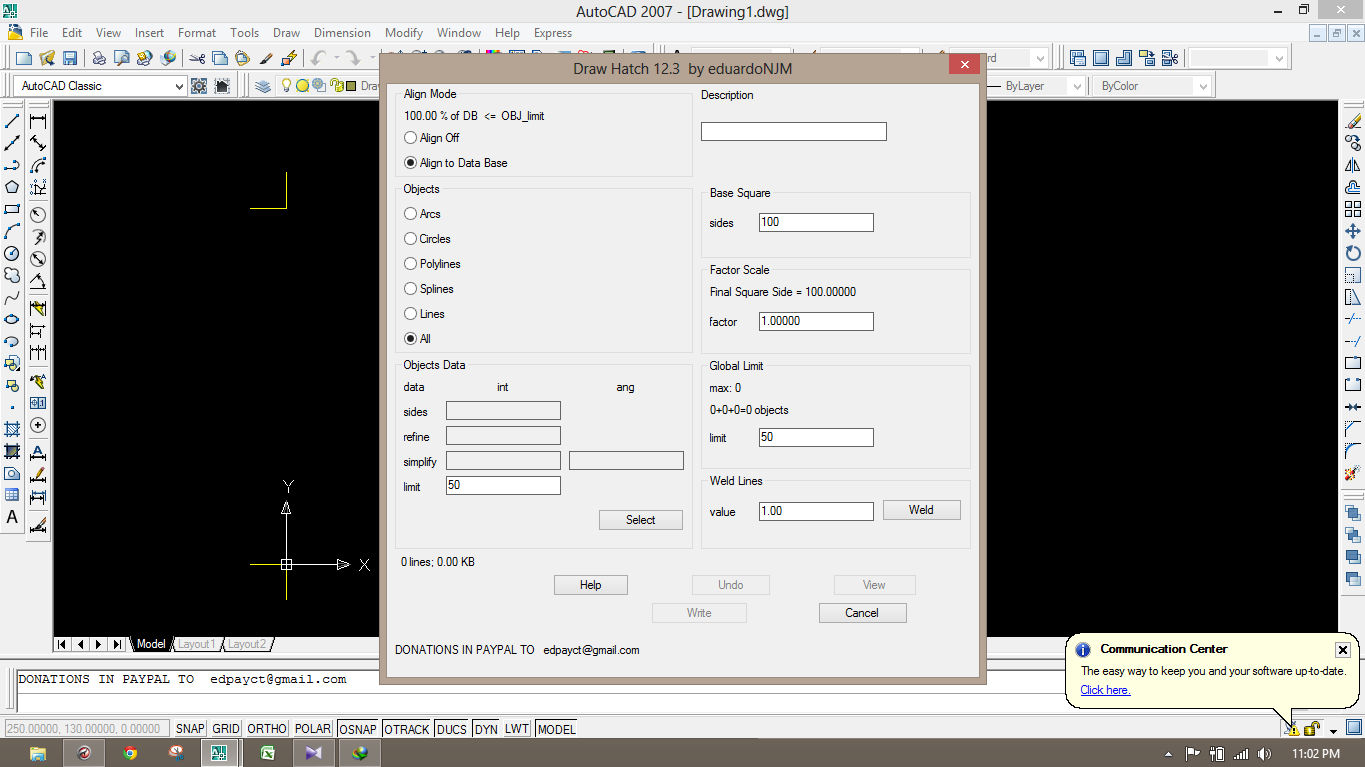The width and height of the screenshot is (1365, 767).
Task: Click the Description input field
Action: (x=793, y=131)
